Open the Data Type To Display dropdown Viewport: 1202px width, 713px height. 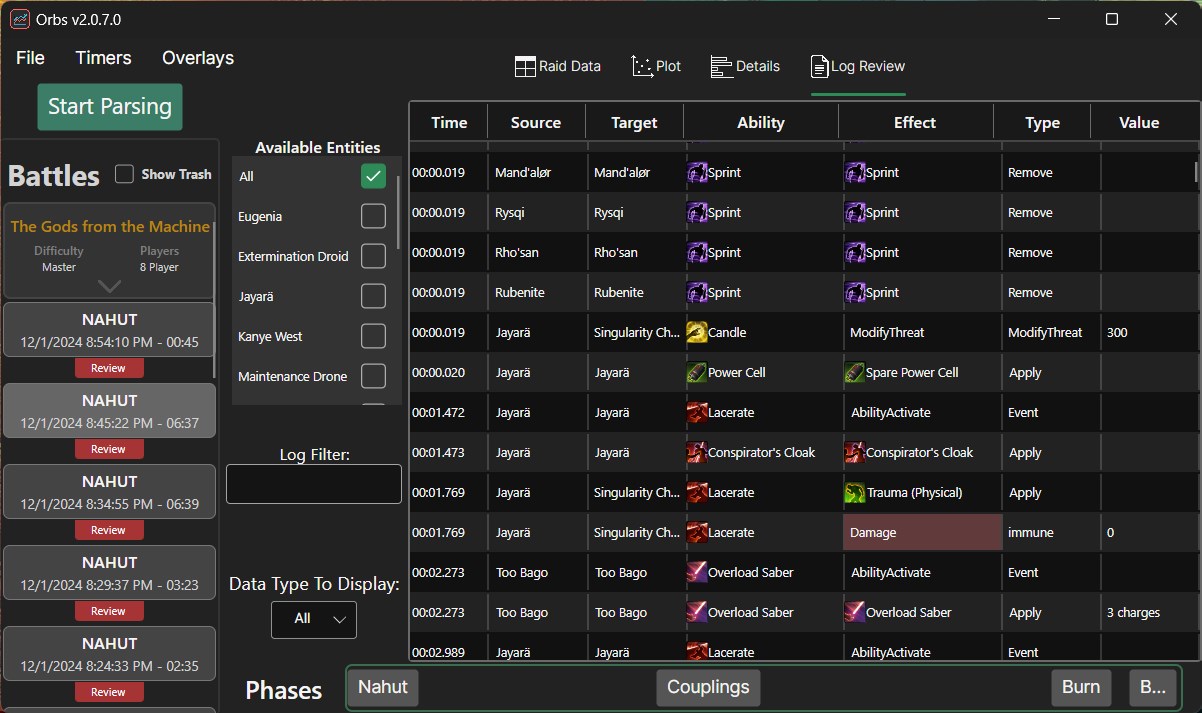pyautogui.click(x=314, y=619)
